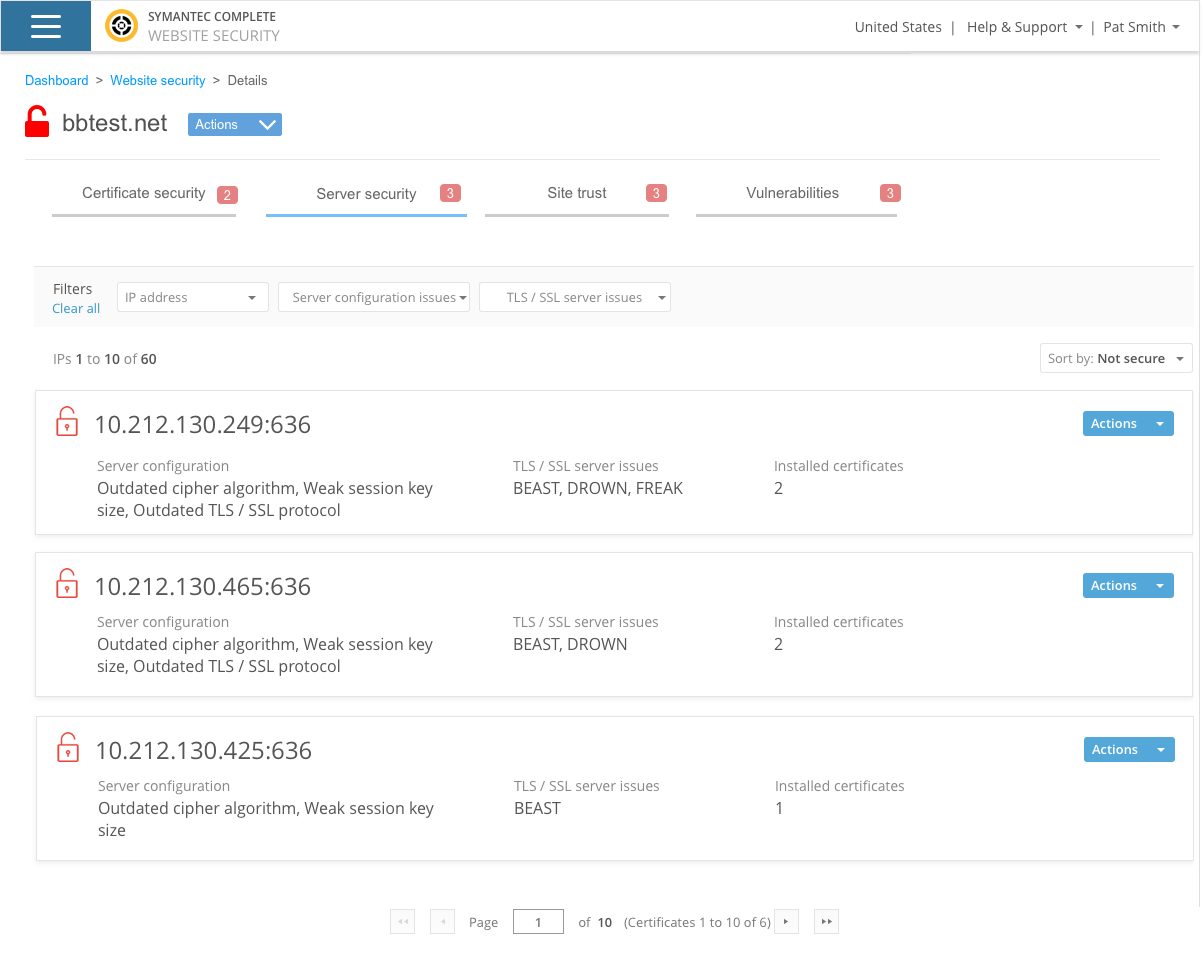This screenshot has width=1203, height=960.
Task: Click the padlock icon for 10.212.130.465:636
Action: pos(66,583)
